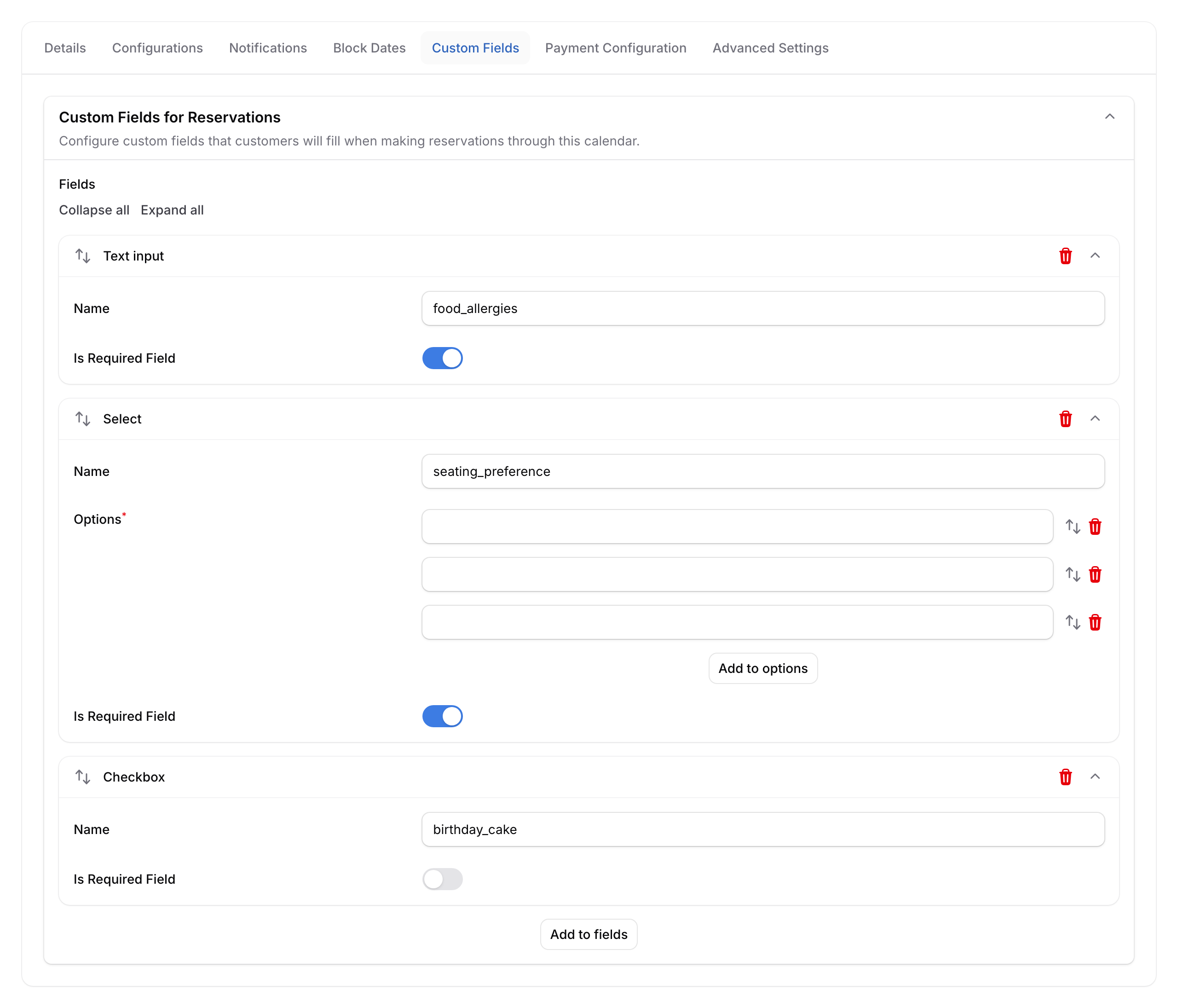Delete the Text input field using its trash icon
Viewport: 1178px width, 1008px height.
tap(1065, 256)
